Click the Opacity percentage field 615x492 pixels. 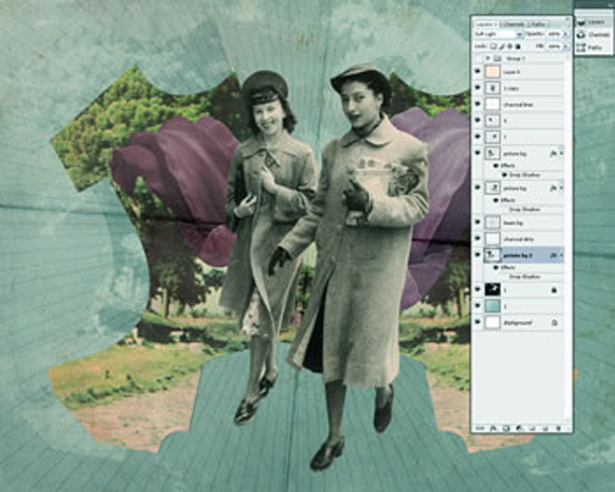coord(555,34)
